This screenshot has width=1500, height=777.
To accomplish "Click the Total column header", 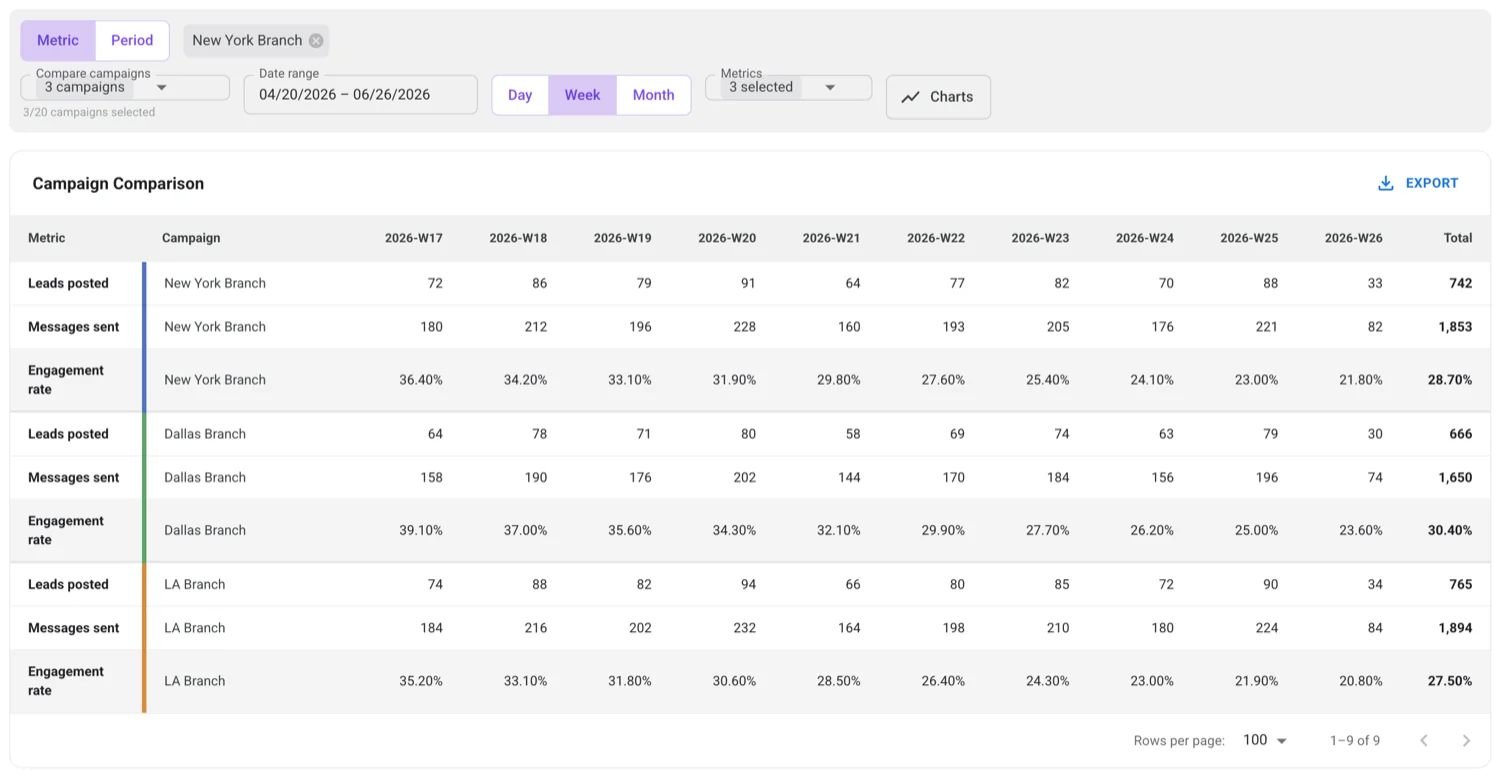I will click(x=1458, y=238).
